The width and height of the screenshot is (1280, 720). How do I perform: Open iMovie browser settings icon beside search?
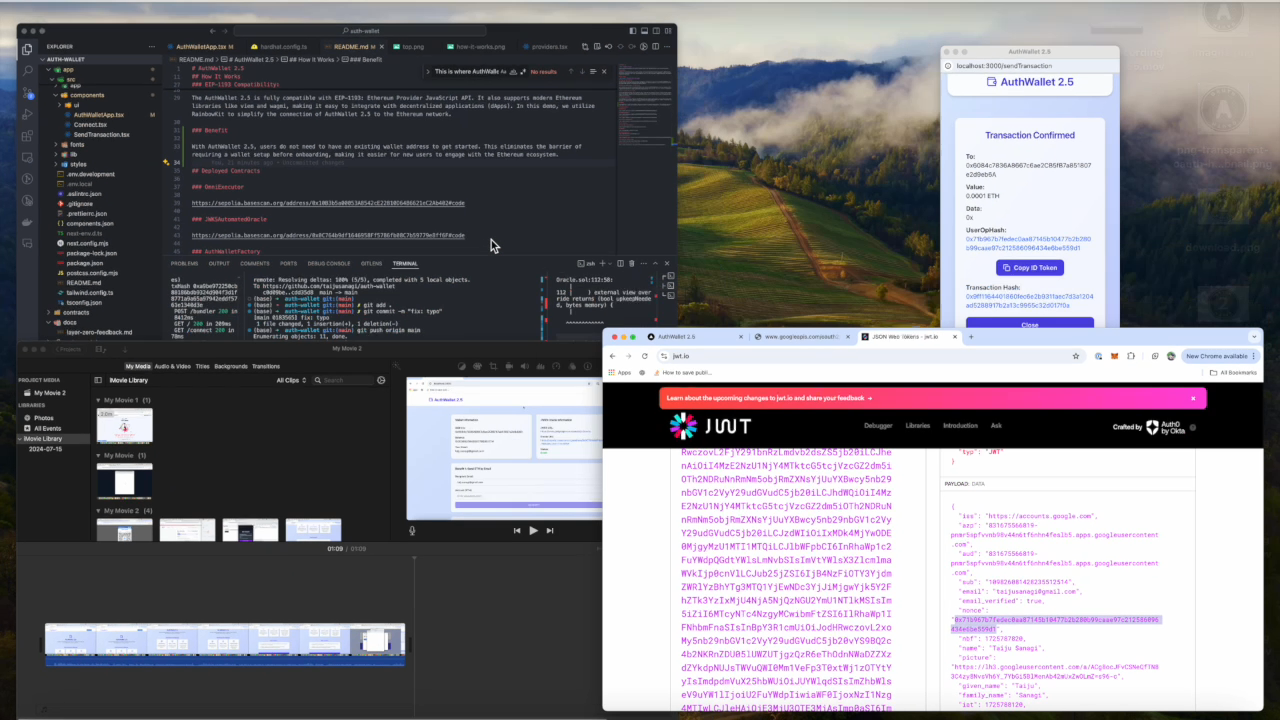click(x=381, y=380)
